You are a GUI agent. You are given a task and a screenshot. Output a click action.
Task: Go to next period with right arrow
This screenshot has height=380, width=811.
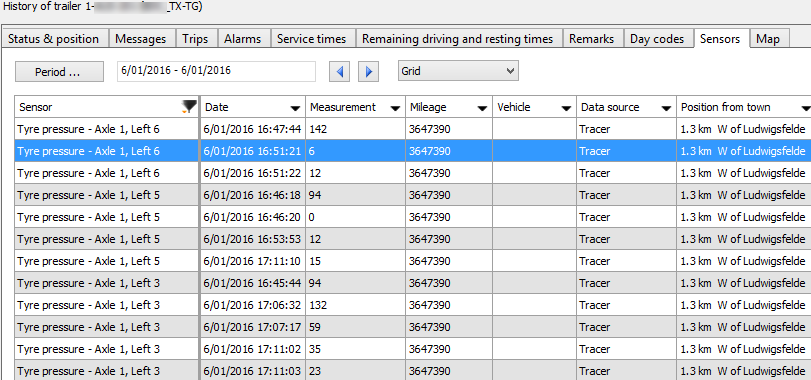click(369, 72)
